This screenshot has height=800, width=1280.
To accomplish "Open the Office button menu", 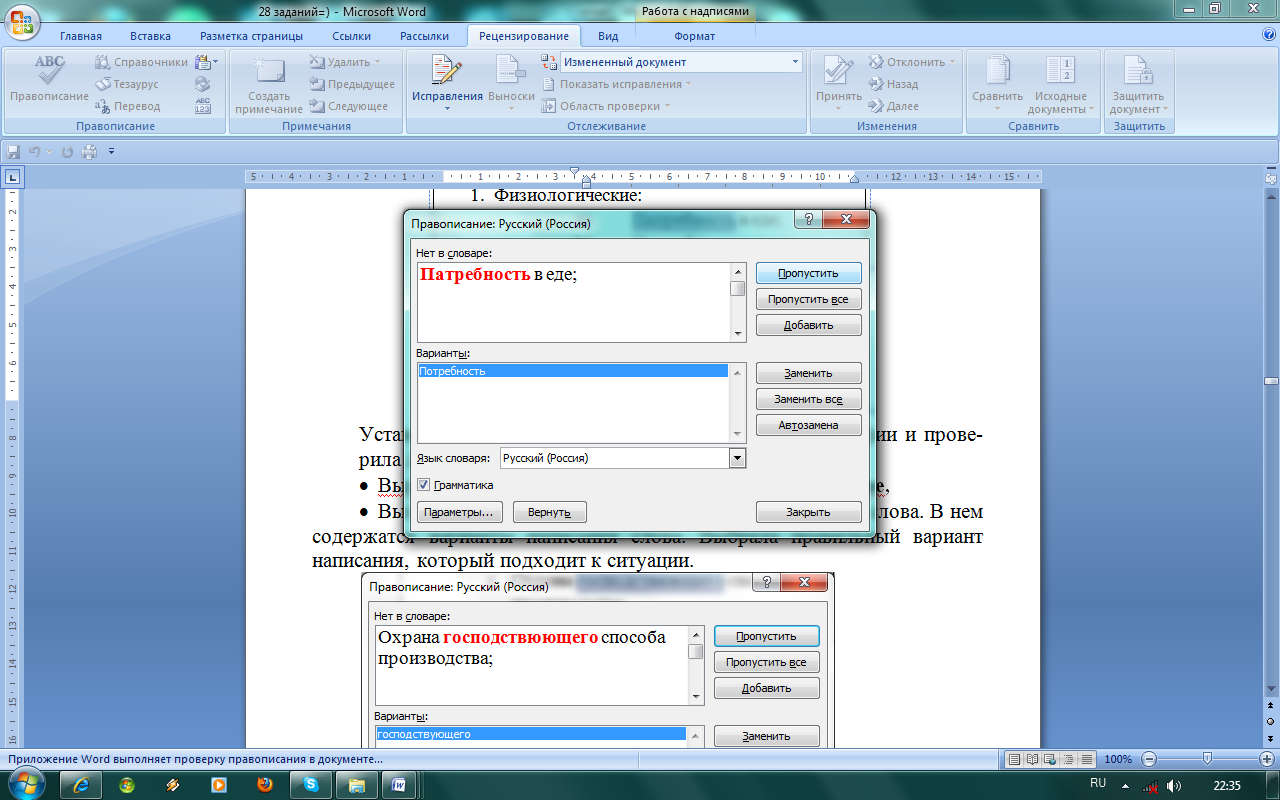I will 21,20.
